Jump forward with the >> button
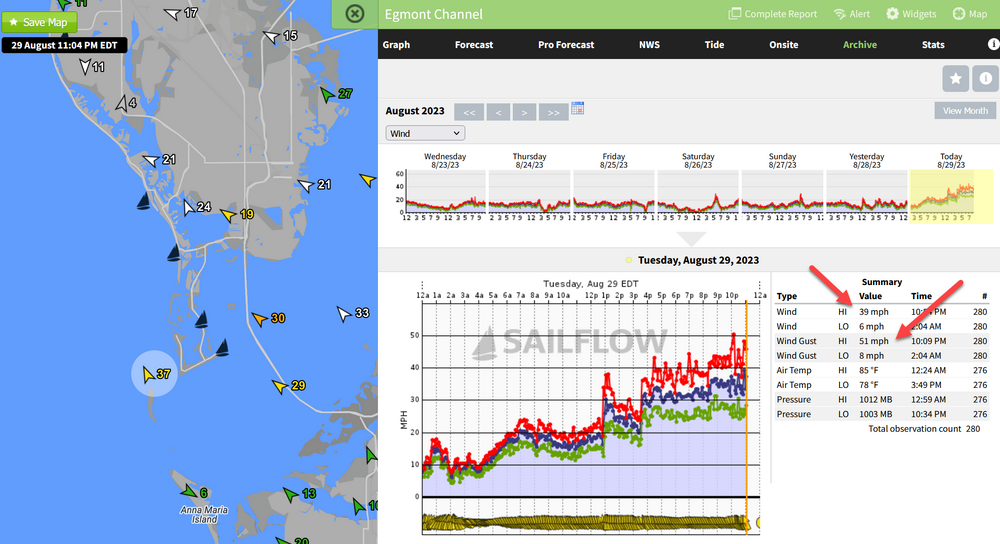The height and width of the screenshot is (544, 1000). (554, 112)
